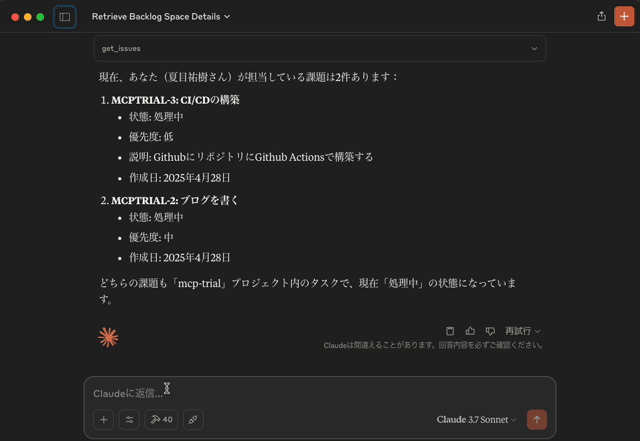Click the 優先度: 中 line
640x441 pixels.
[x=151, y=237]
